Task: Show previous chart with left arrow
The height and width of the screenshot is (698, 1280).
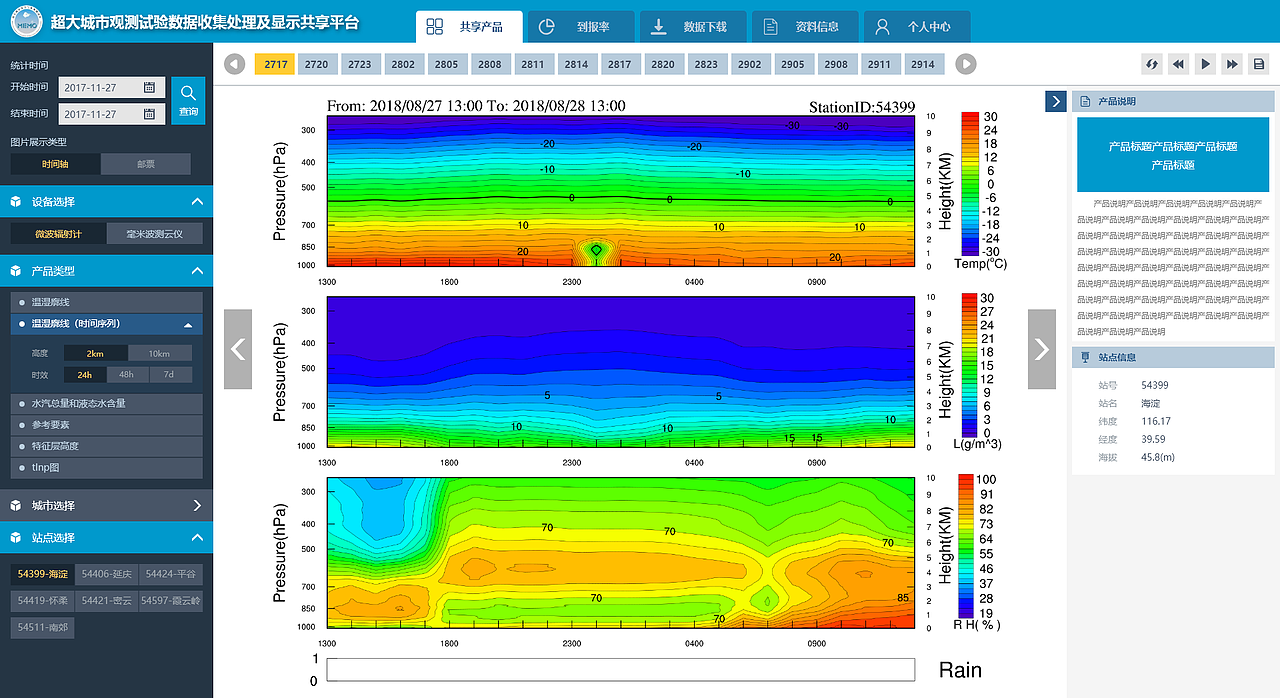Action: (x=238, y=349)
